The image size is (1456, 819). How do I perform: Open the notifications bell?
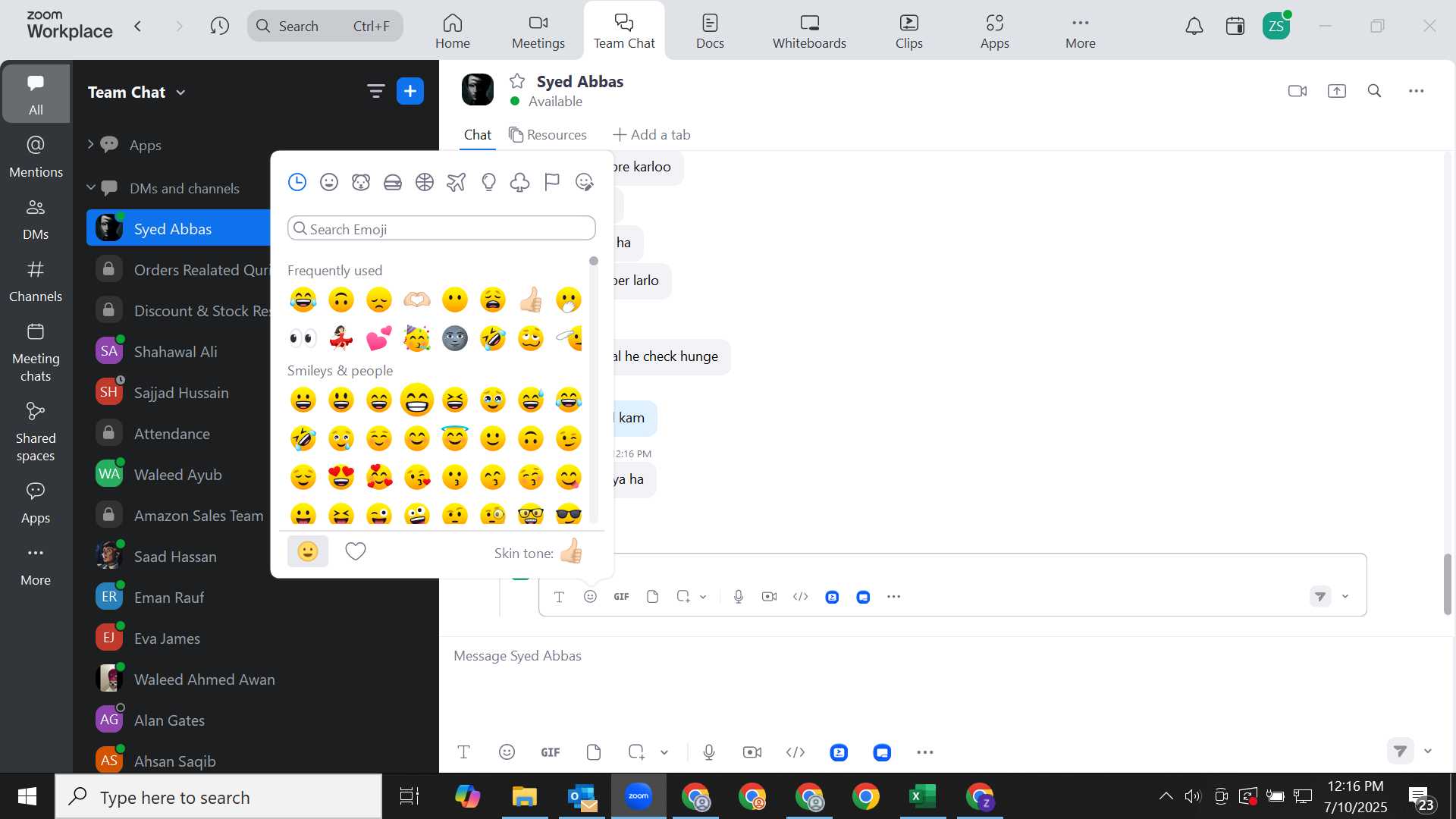pos(1194,27)
